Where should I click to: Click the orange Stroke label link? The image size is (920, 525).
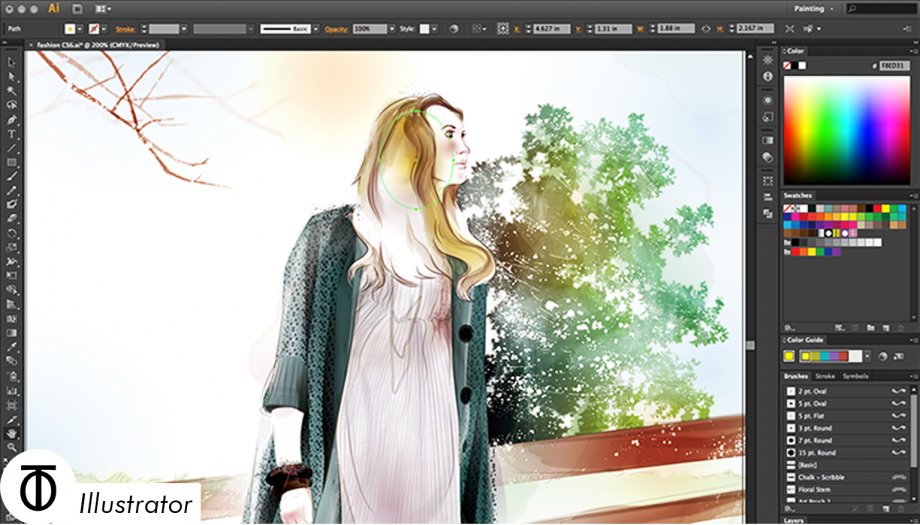click(125, 29)
